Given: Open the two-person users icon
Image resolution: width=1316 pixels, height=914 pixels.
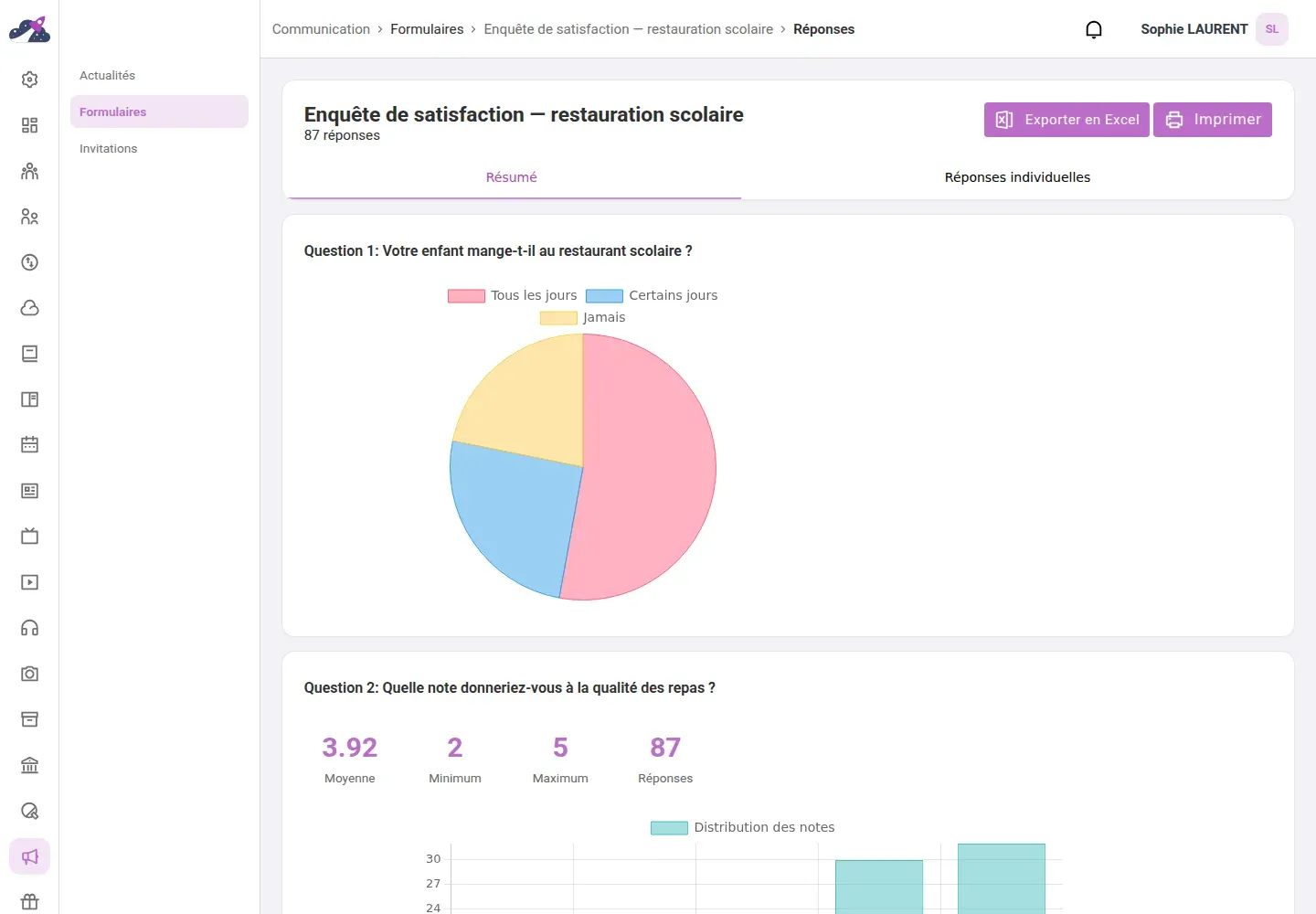Looking at the screenshot, I should point(29,217).
